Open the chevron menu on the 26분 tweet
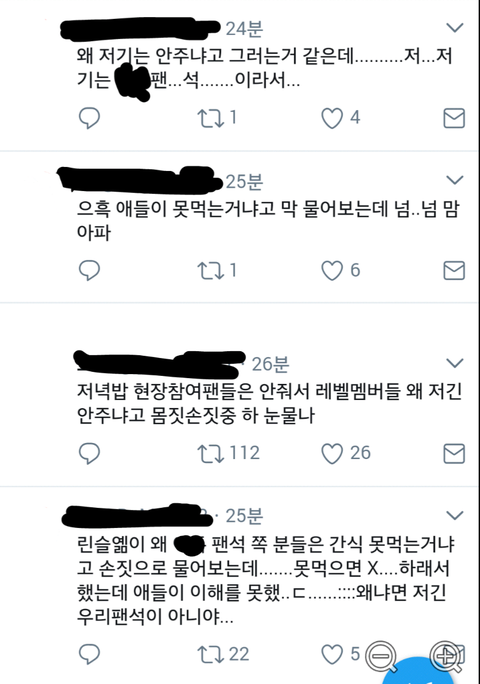Viewport: 480px width, 684px height. coord(455,363)
